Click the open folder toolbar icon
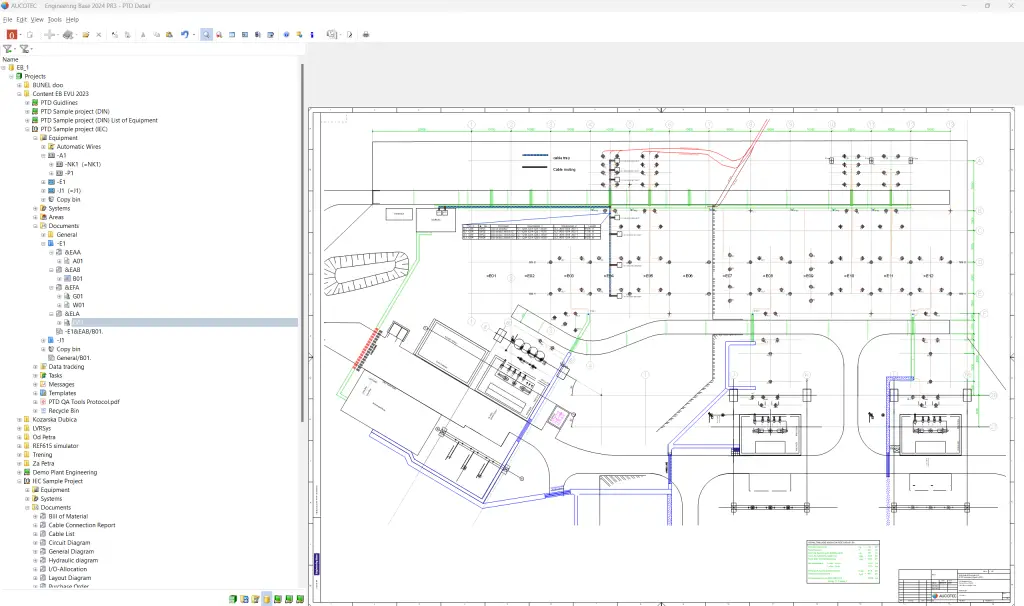 pos(86,34)
